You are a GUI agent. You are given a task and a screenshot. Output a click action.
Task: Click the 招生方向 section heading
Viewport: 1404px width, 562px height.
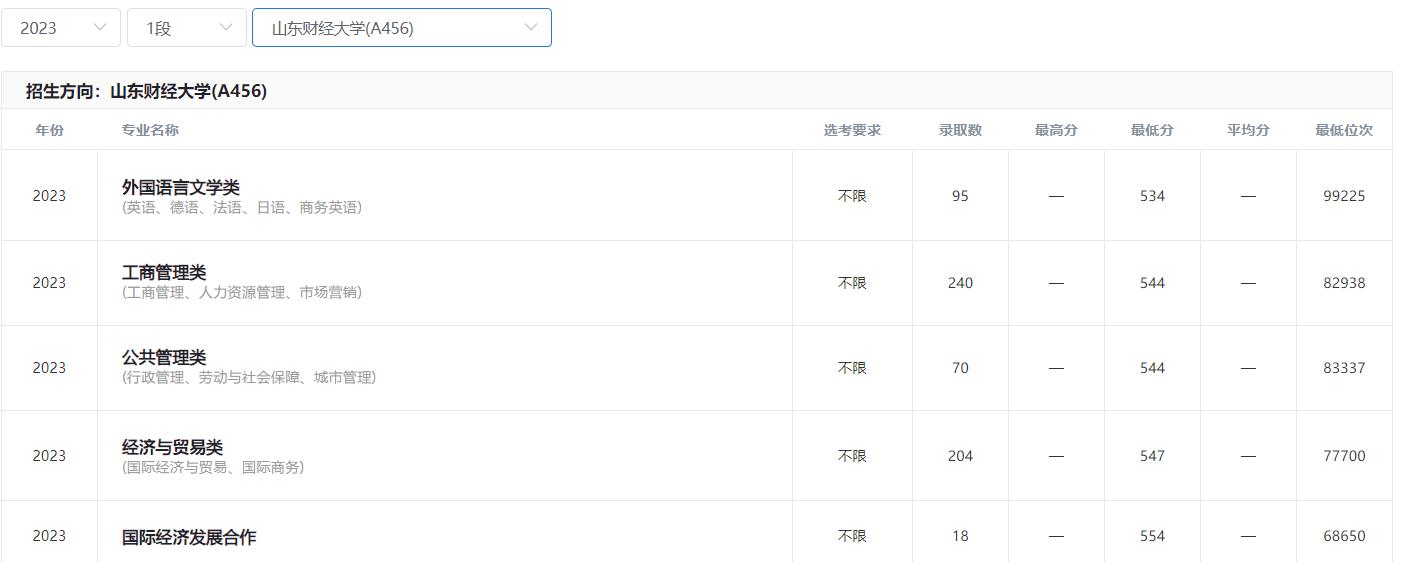pos(146,91)
